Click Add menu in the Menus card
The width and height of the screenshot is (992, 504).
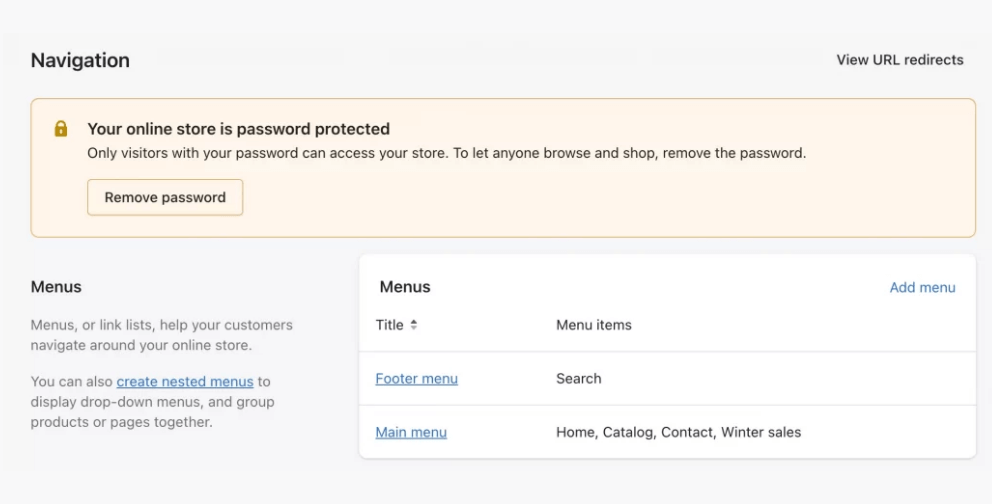pos(922,287)
